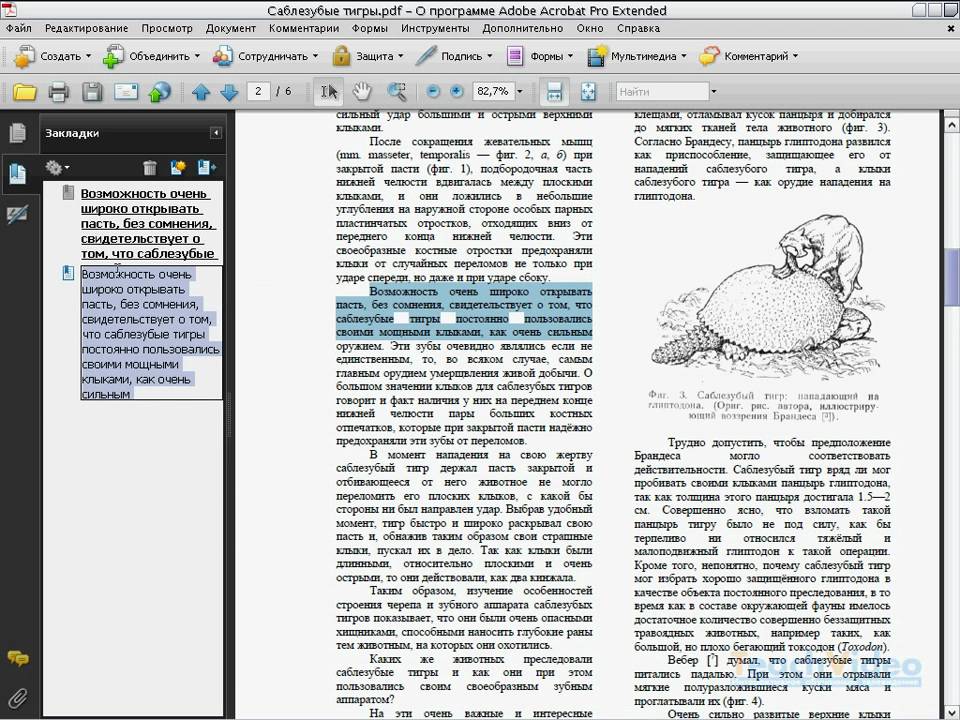Viewport: 960px width, 720px height.
Task: Expand the Мультимедиа toolbar dropdown
Action: [x=684, y=56]
